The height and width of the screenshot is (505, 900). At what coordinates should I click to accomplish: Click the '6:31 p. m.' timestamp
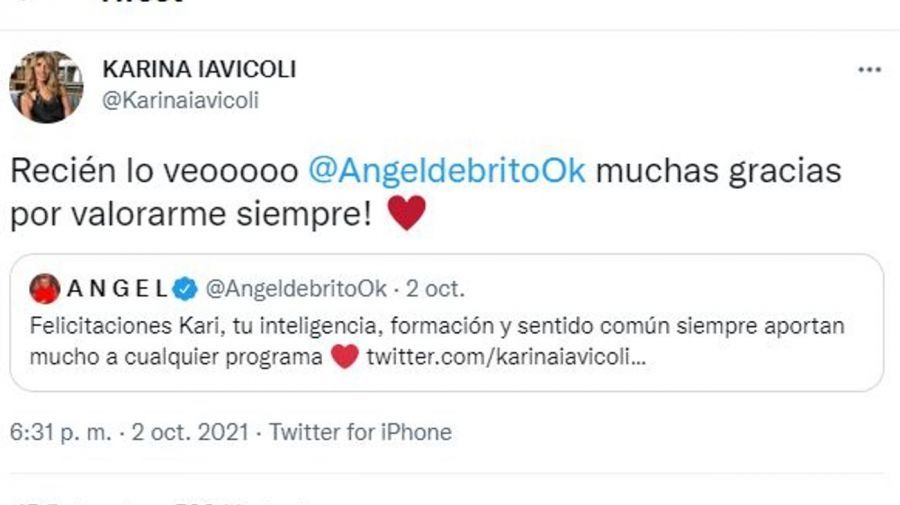(x=61, y=432)
